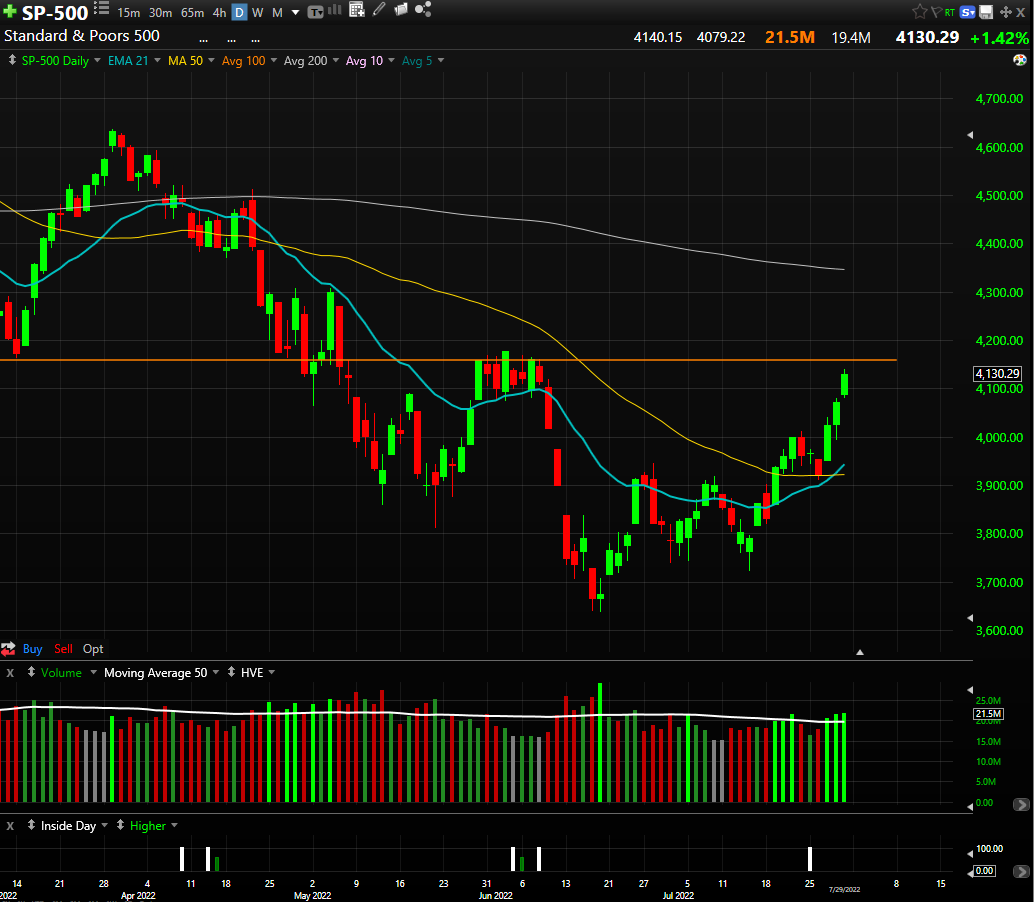The width and height of the screenshot is (1034, 902).
Task: Click the orange 21.5M volume value
Action: click(x=789, y=38)
